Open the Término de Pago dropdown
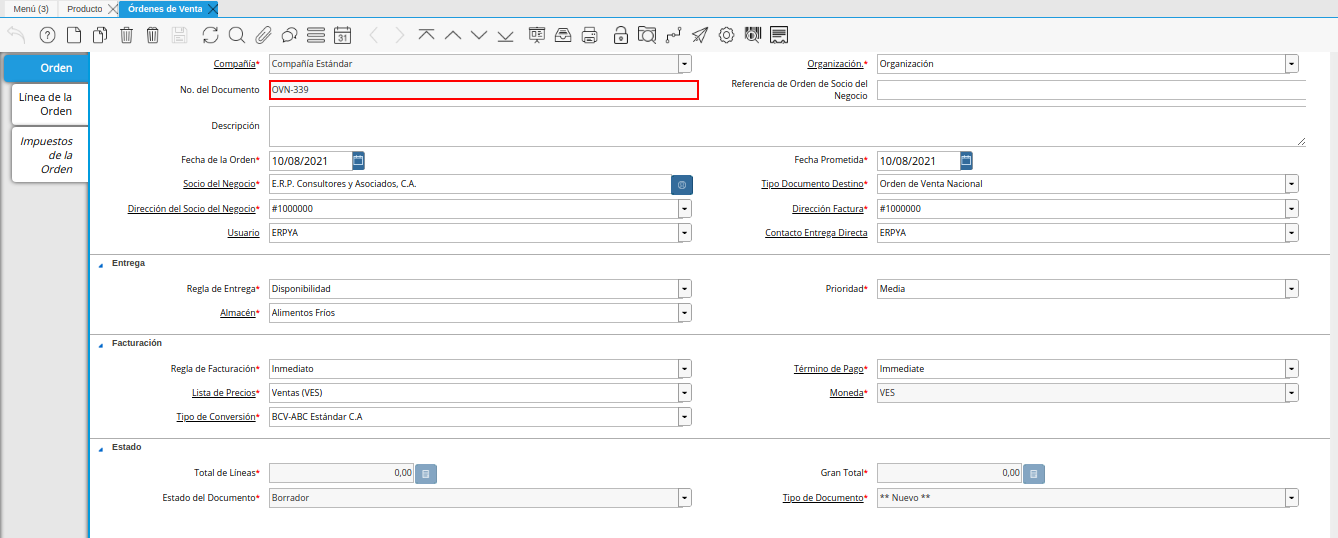This screenshot has height=538, width=1338. [x=1292, y=369]
